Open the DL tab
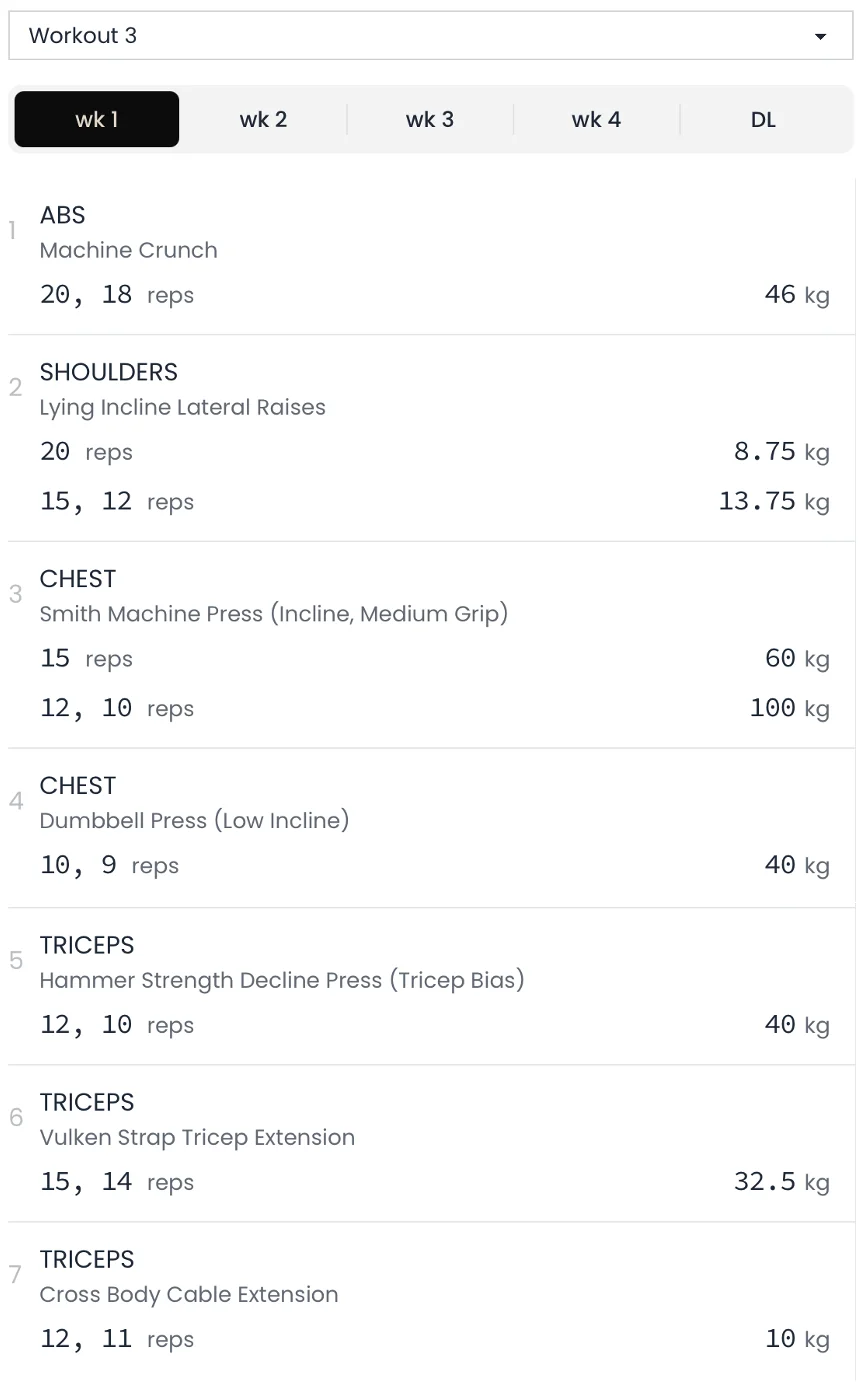The image size is (858, 1388). point(763,120)
